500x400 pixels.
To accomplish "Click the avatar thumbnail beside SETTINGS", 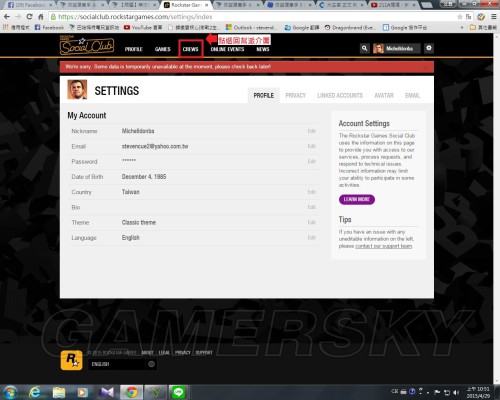I will point(77,89).
